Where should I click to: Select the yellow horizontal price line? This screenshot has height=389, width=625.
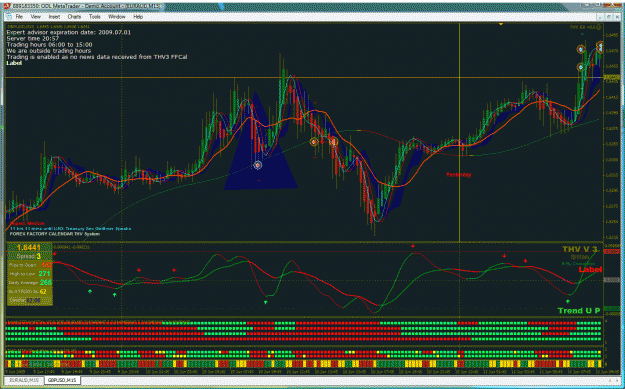tap(303, 77)
